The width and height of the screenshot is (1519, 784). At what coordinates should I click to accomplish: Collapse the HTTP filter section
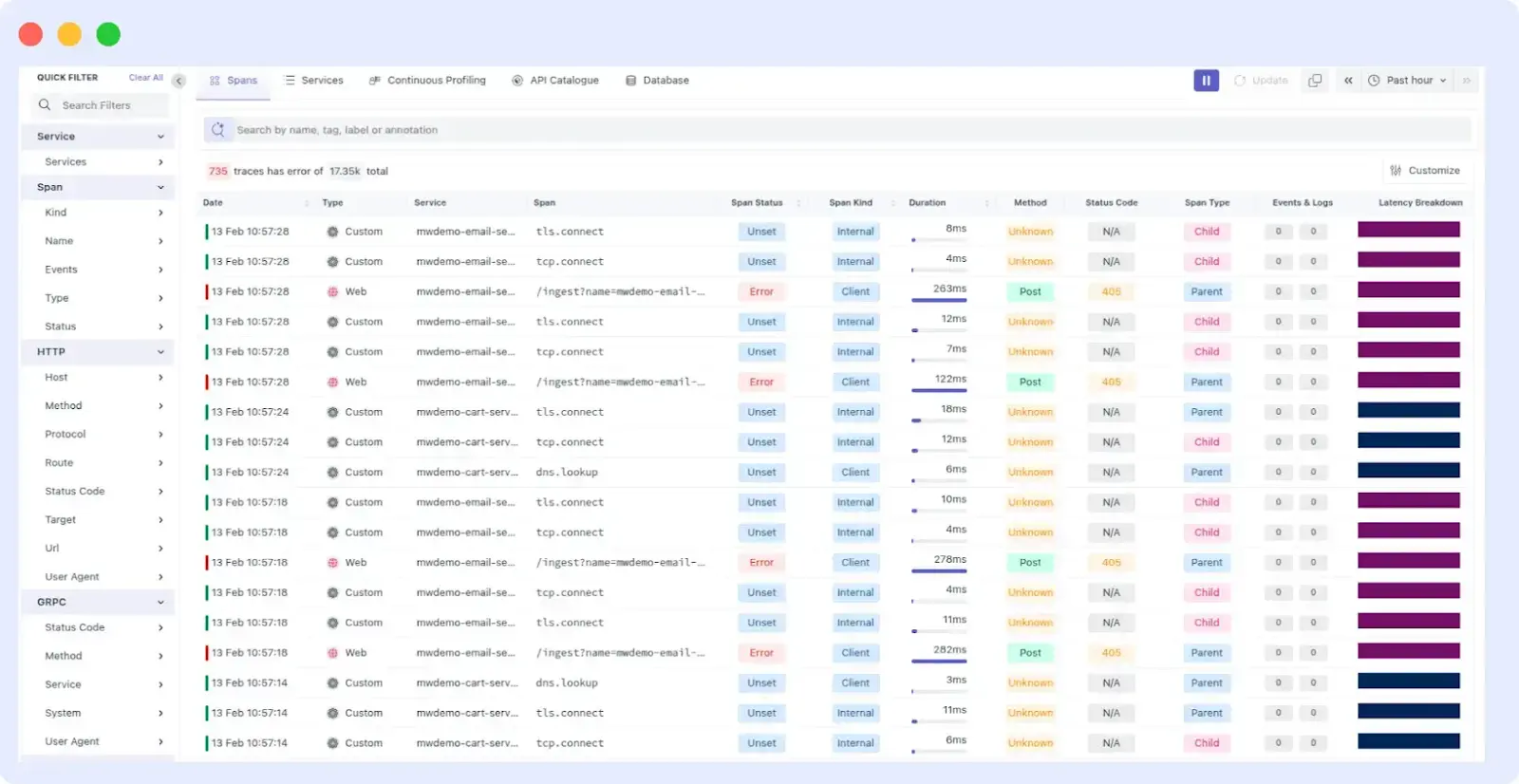point(160,352)
